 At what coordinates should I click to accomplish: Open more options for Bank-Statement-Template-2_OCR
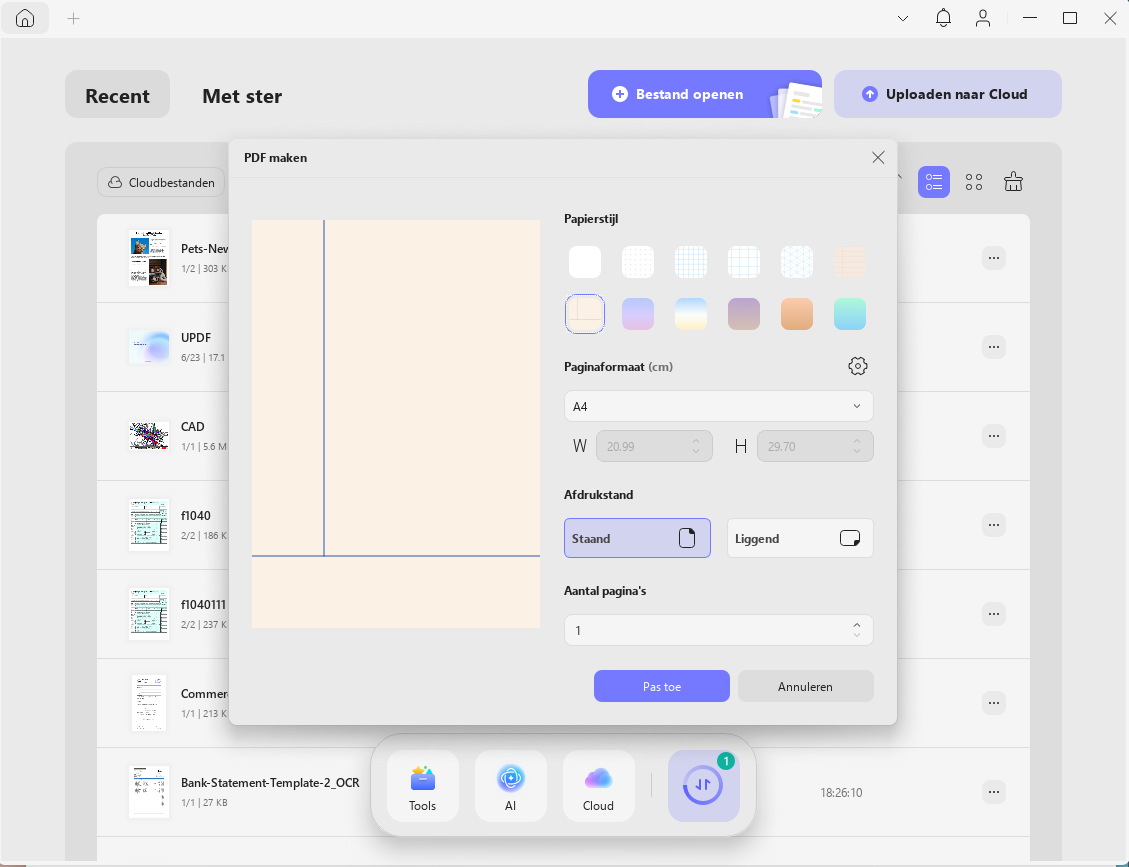tap(994, 792)
